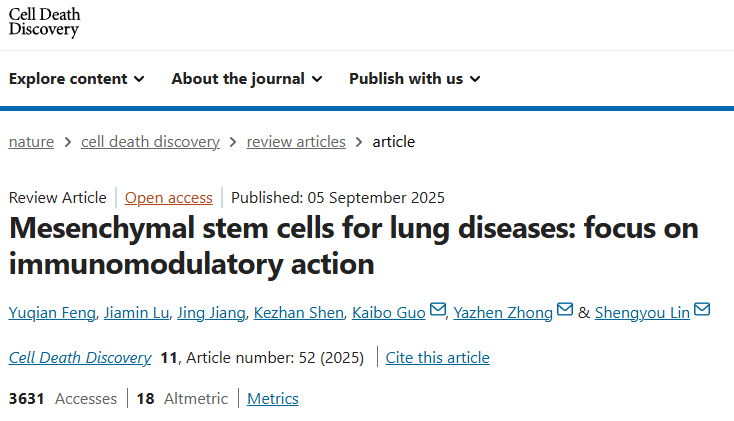Expand the Explore content menu
734x421 pixels.
point(77,79)
